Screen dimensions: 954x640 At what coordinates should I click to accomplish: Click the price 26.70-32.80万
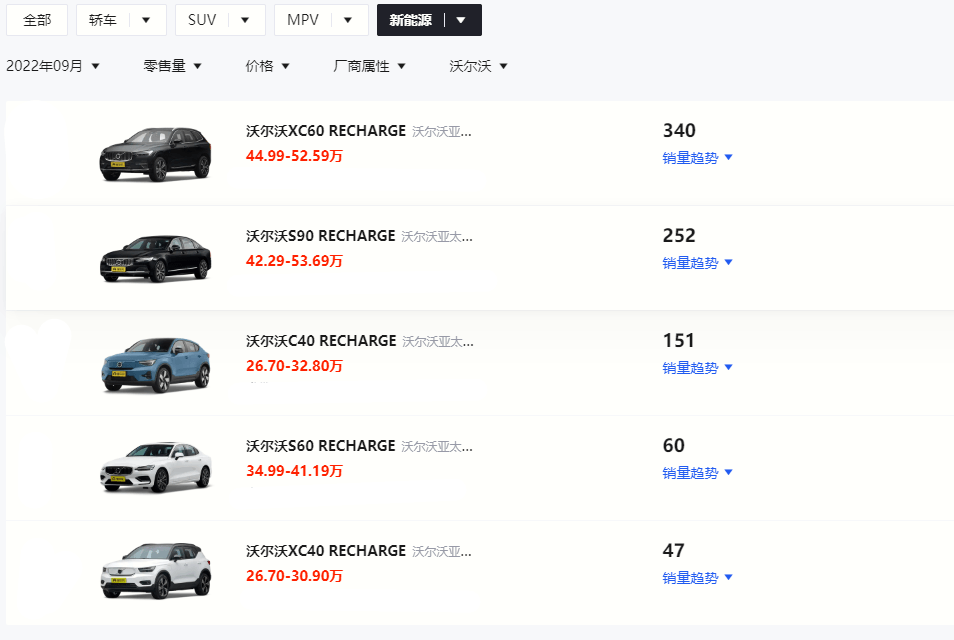(294, 366)
